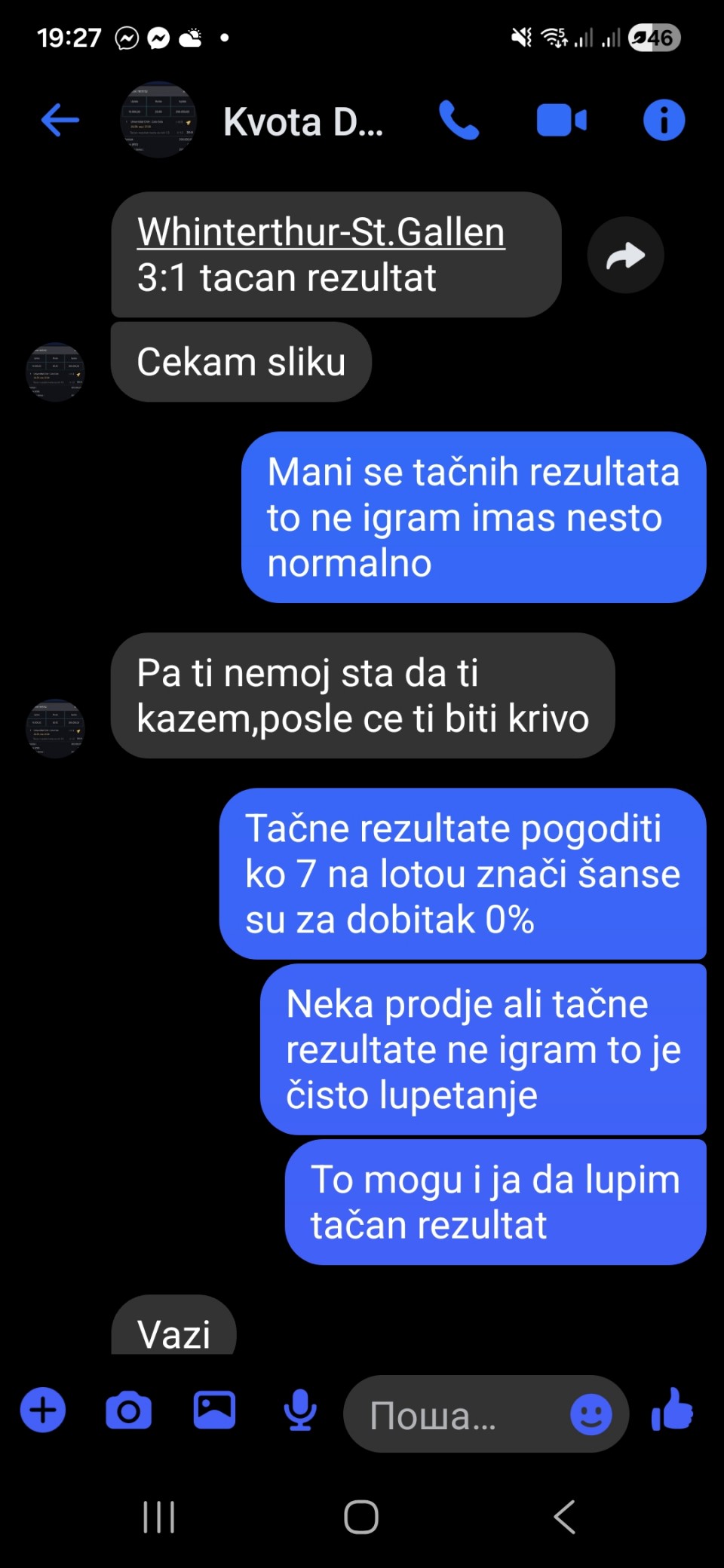Start a voice call with Kvota D...
Screen dimensions: 724x1568
pyautogui.click(x=459, y=120)
